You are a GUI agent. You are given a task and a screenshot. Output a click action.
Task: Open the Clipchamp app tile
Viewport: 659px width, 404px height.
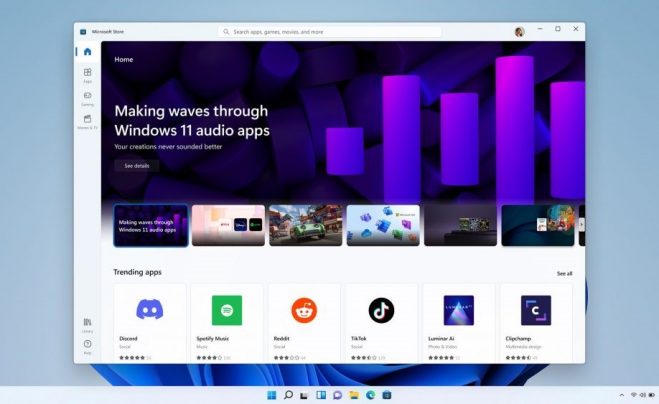(535, 322)
